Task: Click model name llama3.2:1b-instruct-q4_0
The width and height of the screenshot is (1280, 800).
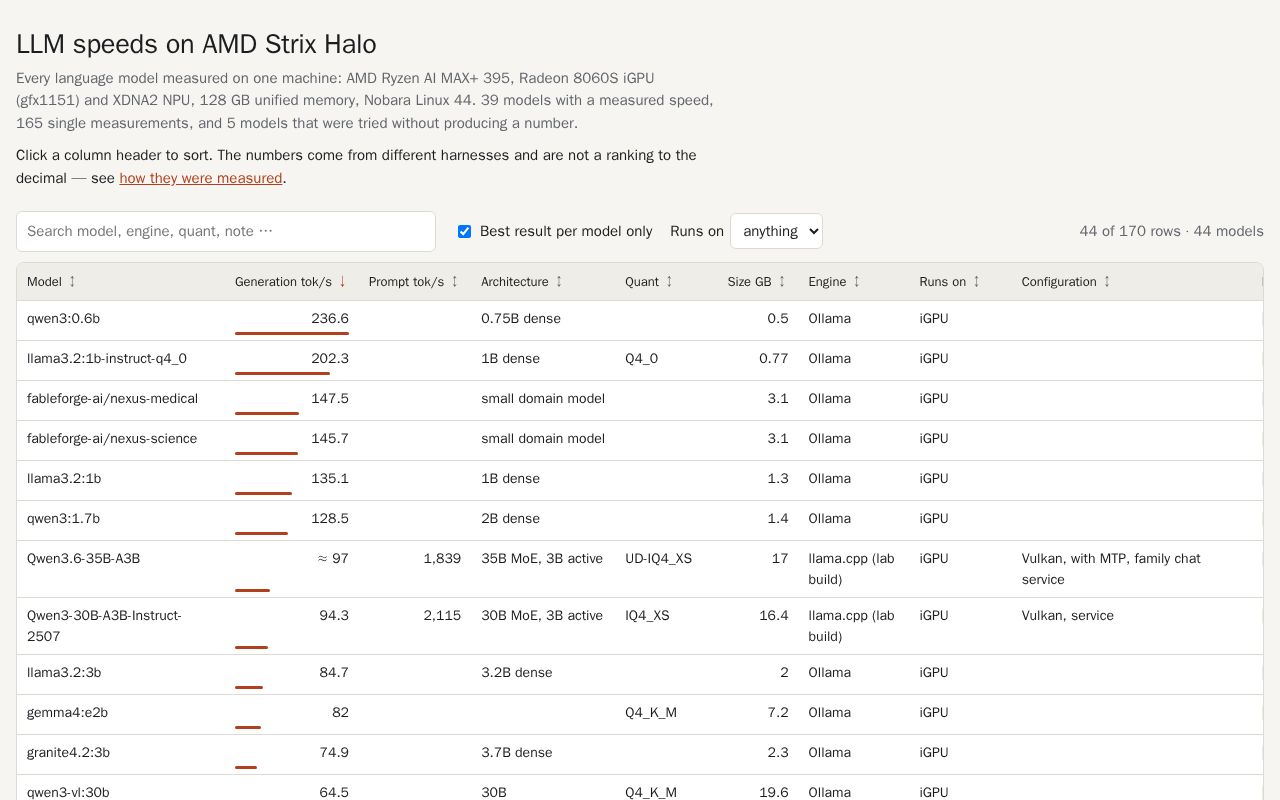Action: [x=107, y=359]
